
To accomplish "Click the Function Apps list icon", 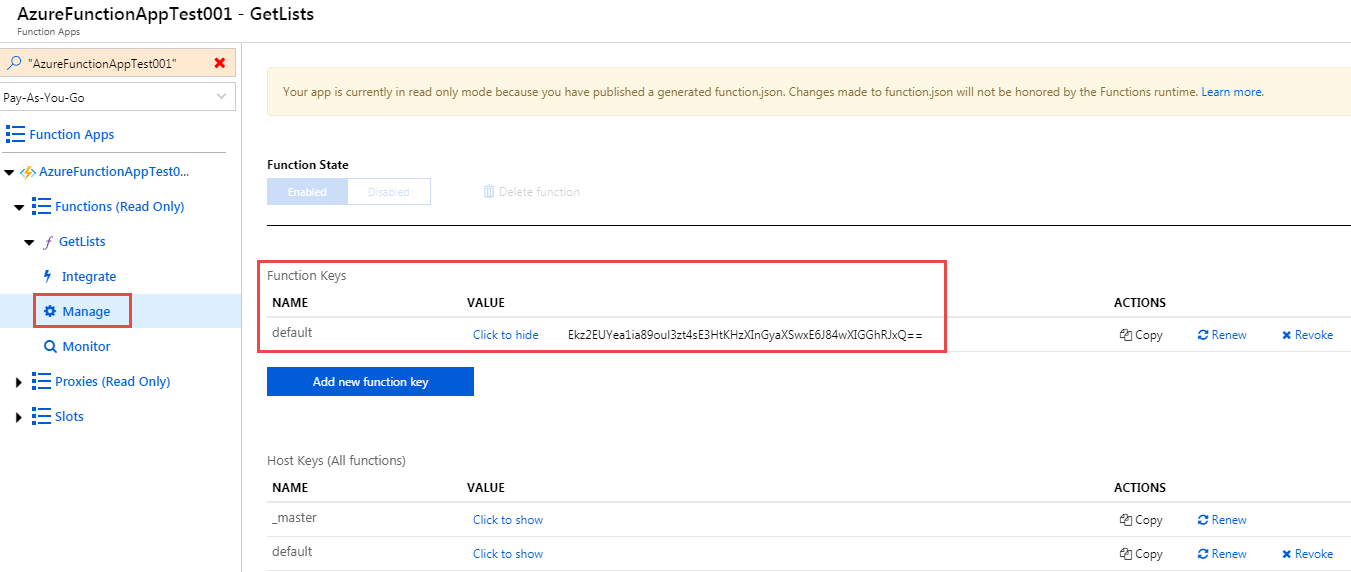I will click(15, 134).
